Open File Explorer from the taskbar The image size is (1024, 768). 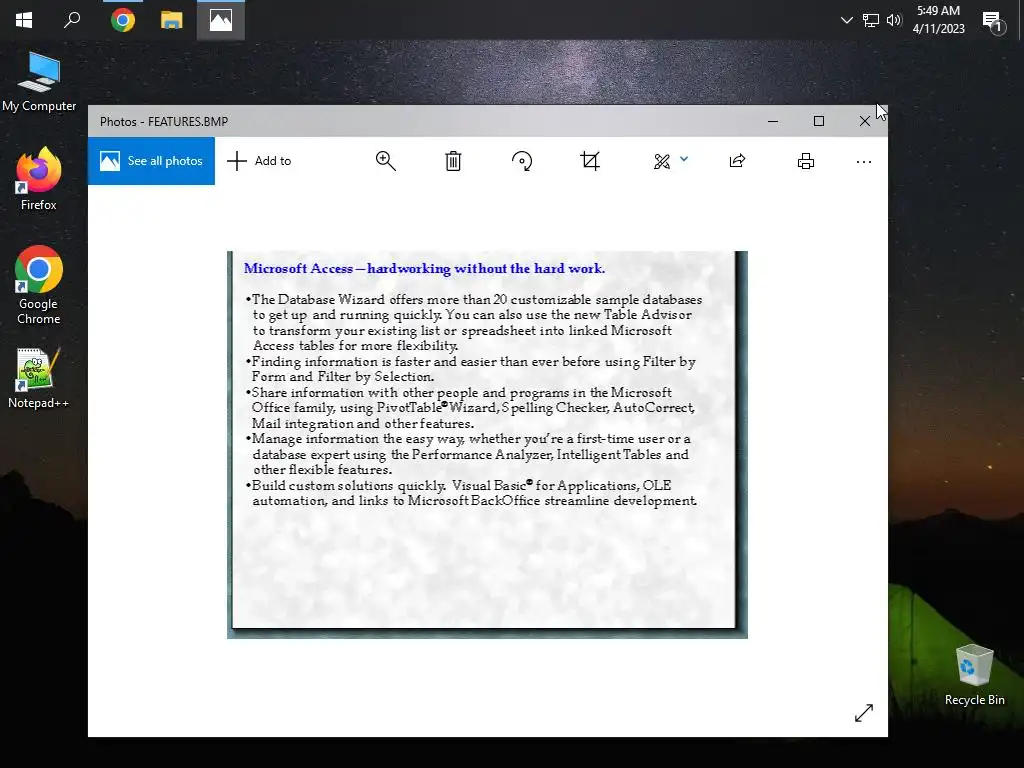point(172,20)
